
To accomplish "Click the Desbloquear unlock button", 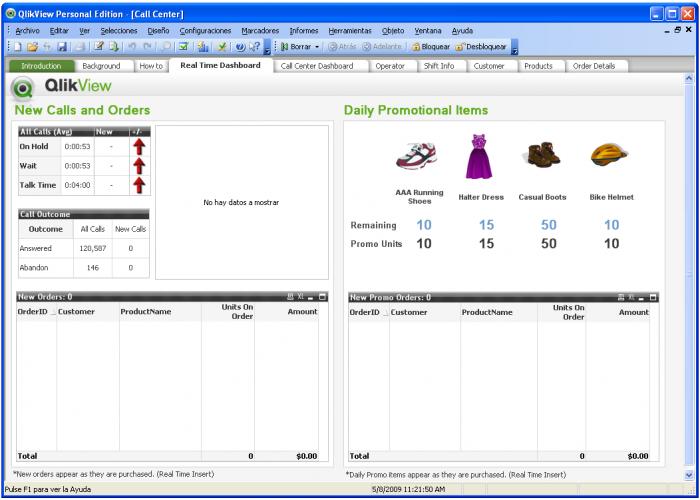I will tap(481, 47).
